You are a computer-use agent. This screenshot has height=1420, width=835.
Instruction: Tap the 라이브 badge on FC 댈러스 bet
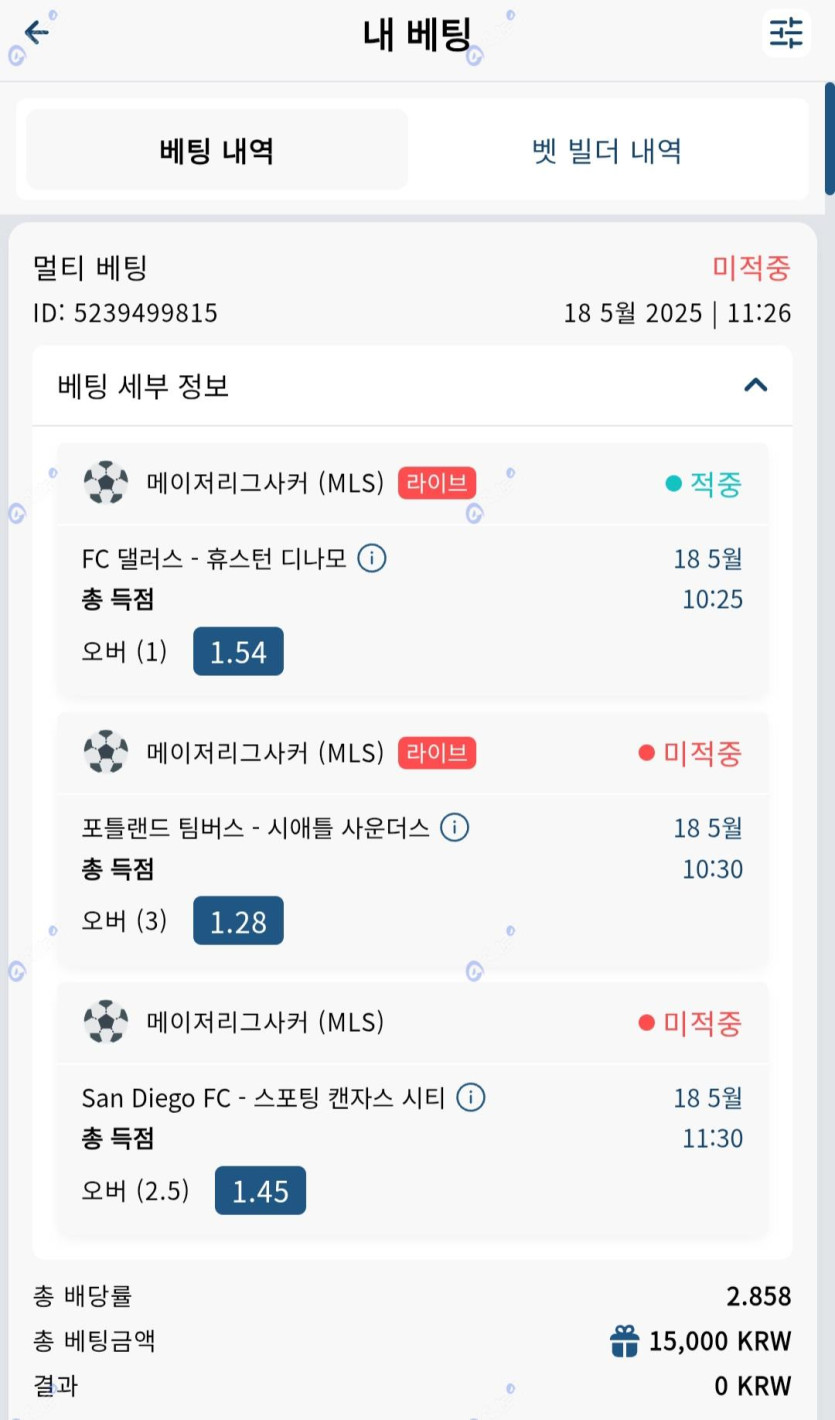point(437,483)
